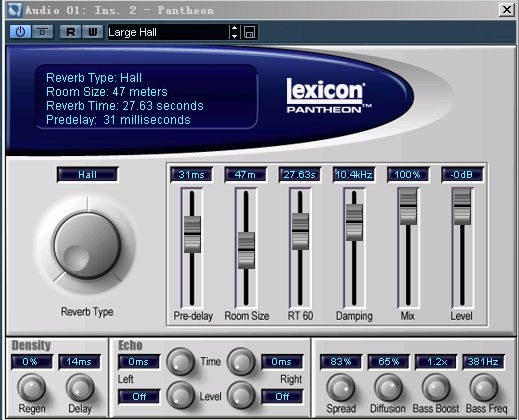The width and height of the screenshot is (519, 420).
Task: Enable Write automation W button
Action: 92,32
